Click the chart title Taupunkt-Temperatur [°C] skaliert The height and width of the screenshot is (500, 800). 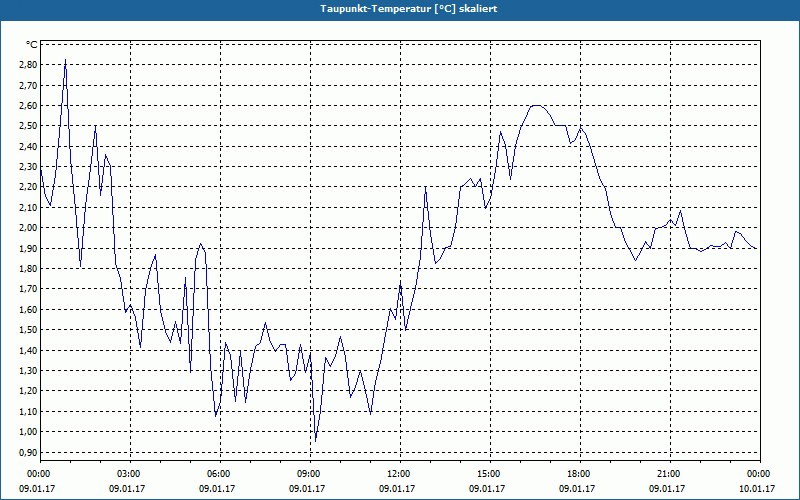[409, 9]
